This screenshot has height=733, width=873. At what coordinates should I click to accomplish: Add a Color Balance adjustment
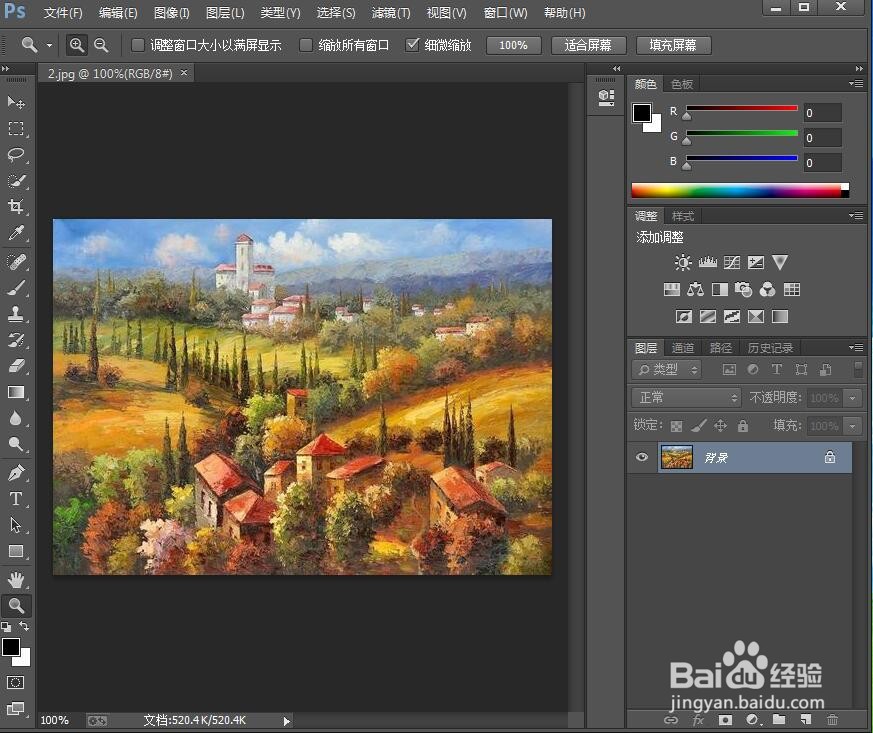[x=695, y=289]
